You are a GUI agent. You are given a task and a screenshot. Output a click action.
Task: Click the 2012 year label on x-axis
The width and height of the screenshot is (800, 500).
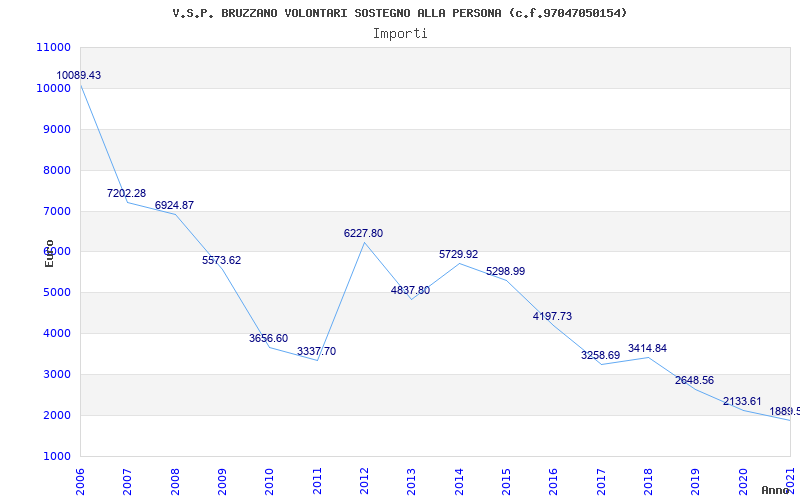[x=364, y=481]
